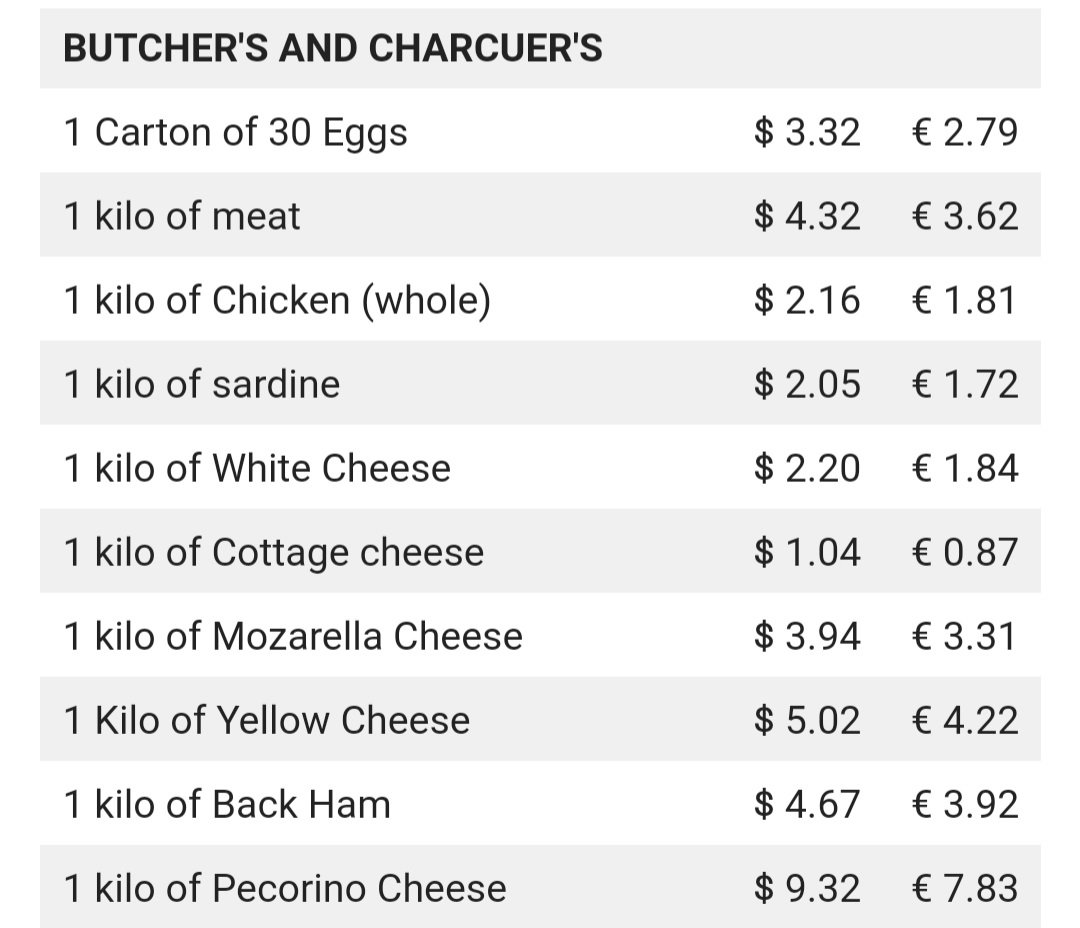Click the € 3.62 meat price

[965, 216]
